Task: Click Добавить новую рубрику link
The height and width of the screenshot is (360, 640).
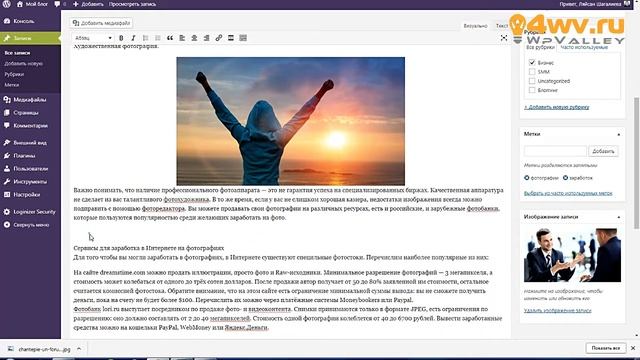Action: click(556, 107)
